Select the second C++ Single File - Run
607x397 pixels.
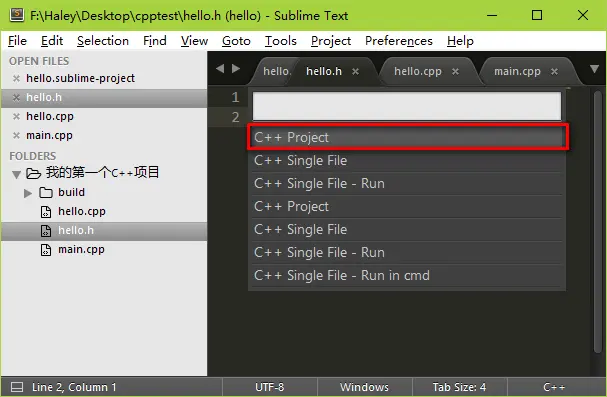[x=406, y=253]
